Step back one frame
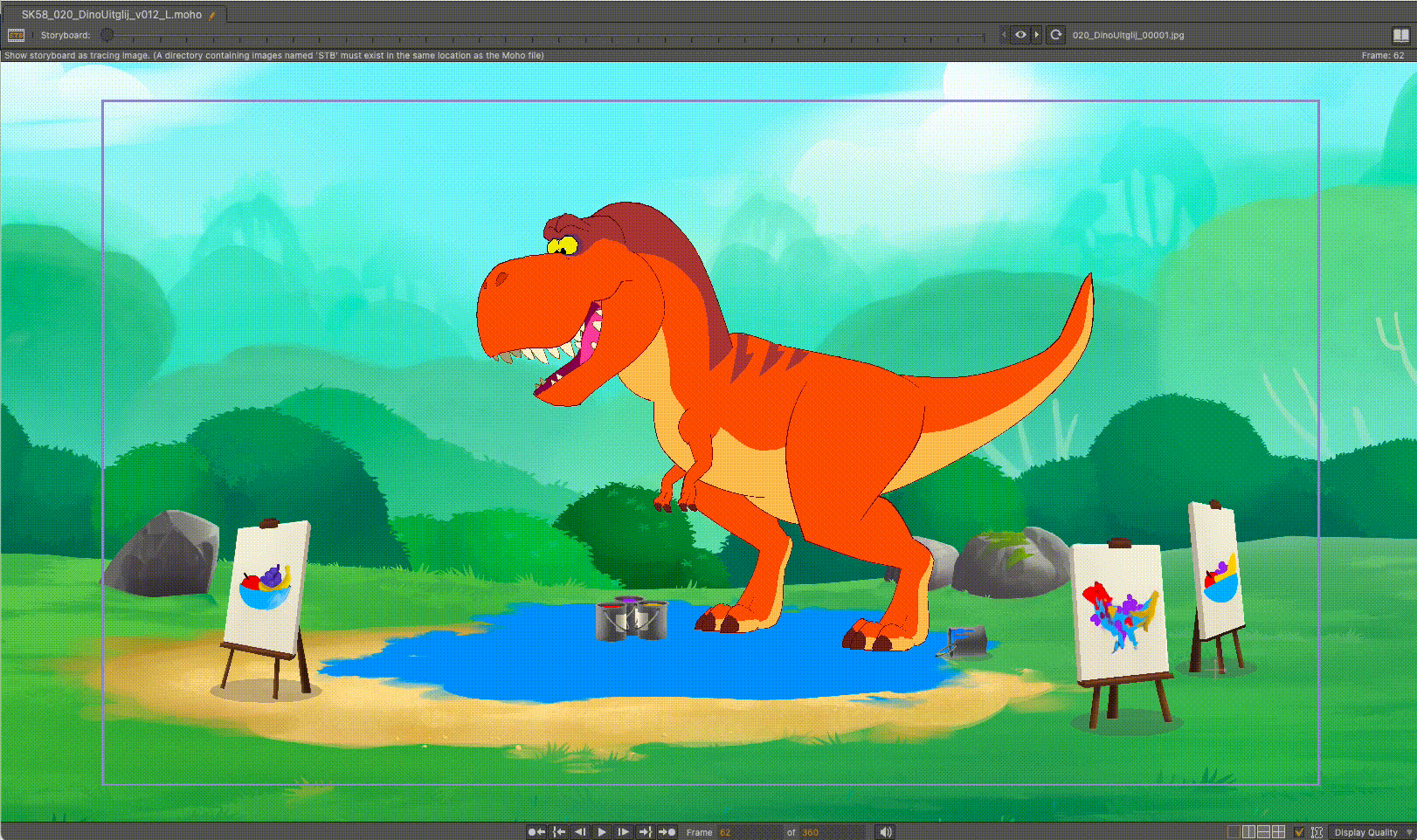 pyautogui.click(x=580, y=832)
